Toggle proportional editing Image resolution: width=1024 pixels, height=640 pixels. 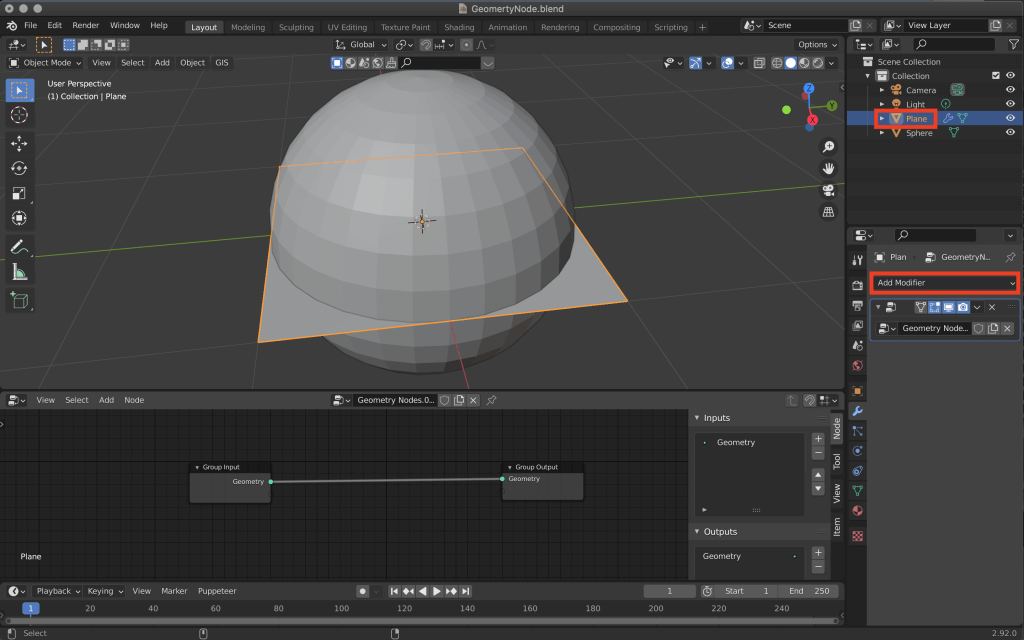click(467, 44)
